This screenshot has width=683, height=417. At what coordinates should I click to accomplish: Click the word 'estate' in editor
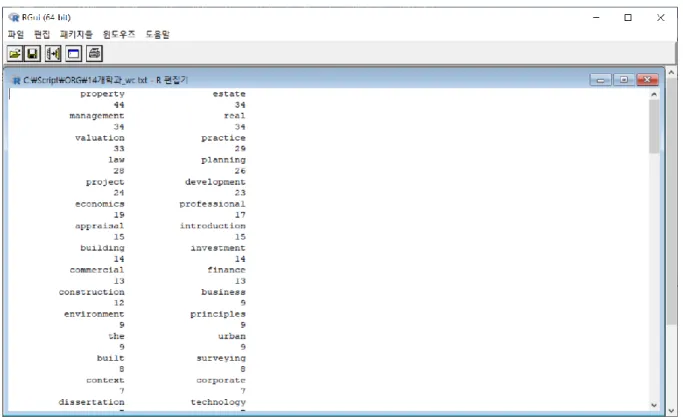point(229,94)
